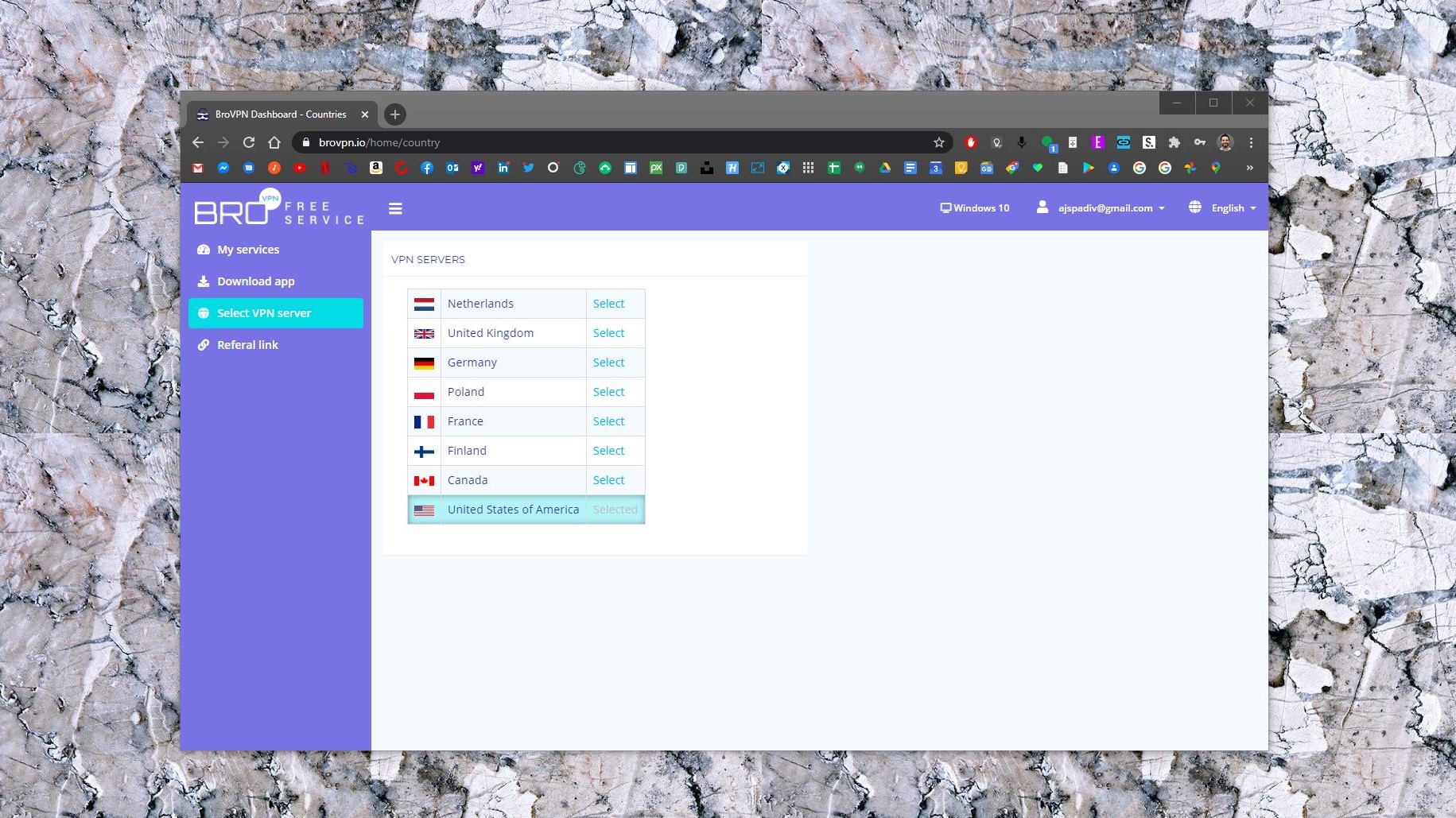Close the BroVPN Dashboard tab
The image size is (1456, 818).
[365, 114]
